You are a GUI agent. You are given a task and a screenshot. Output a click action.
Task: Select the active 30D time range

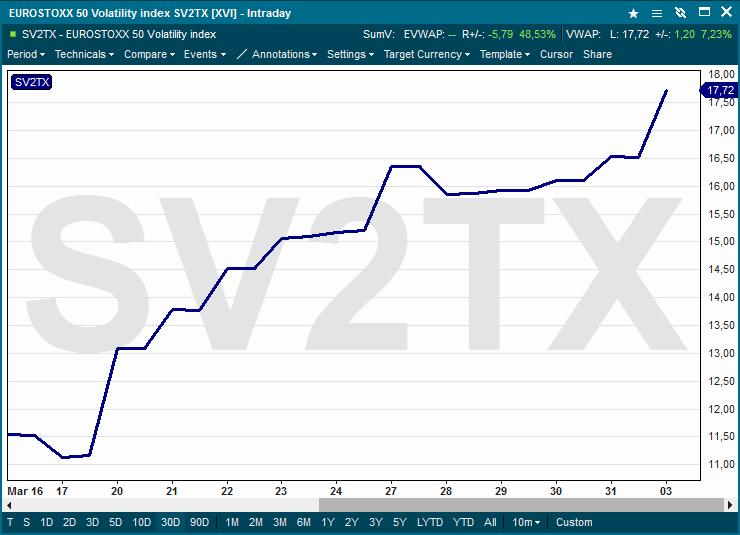pos(170,522)
